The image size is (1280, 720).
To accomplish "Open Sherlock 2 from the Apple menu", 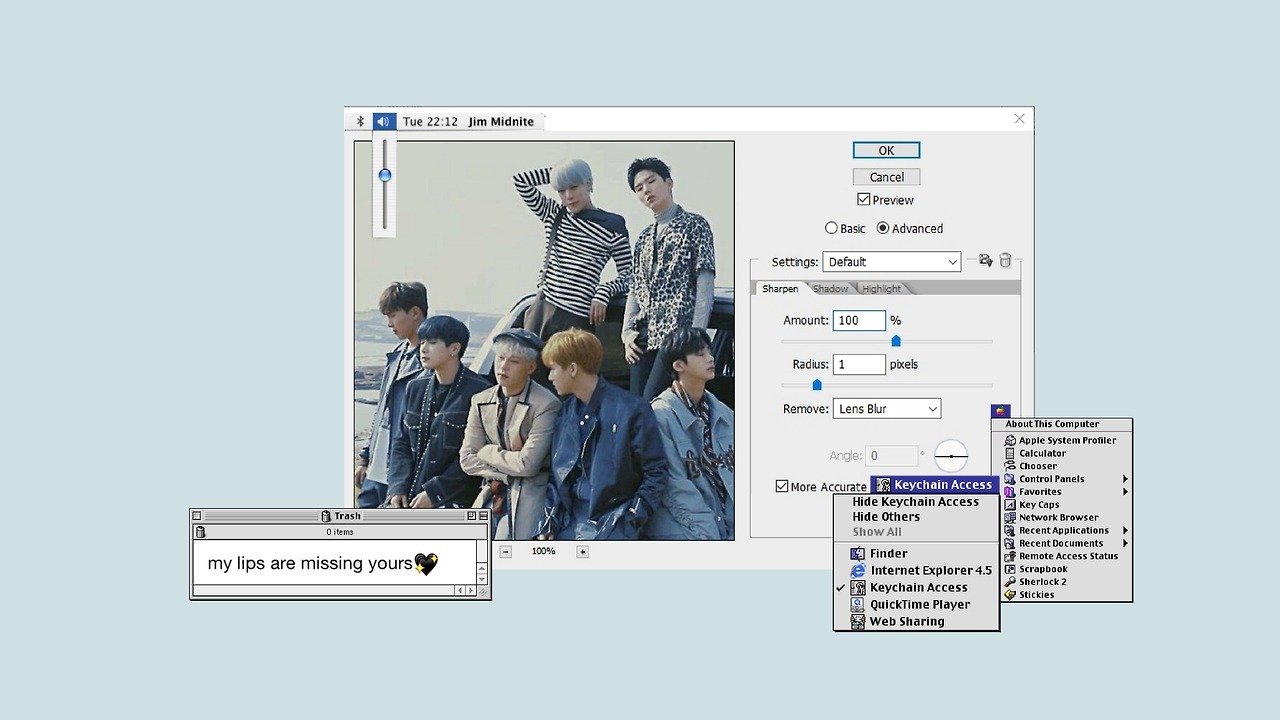I will [1042, 581].
